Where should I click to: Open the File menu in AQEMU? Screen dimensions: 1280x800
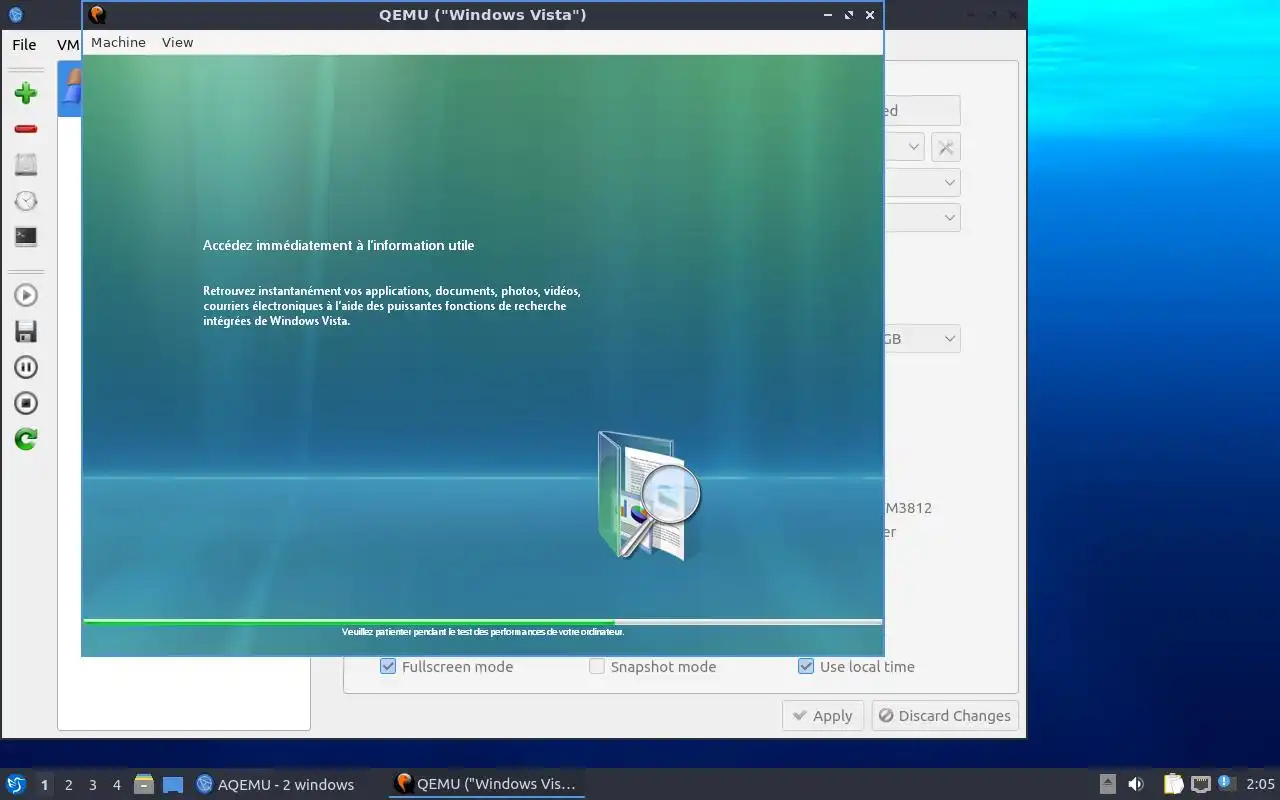[24, 44]
